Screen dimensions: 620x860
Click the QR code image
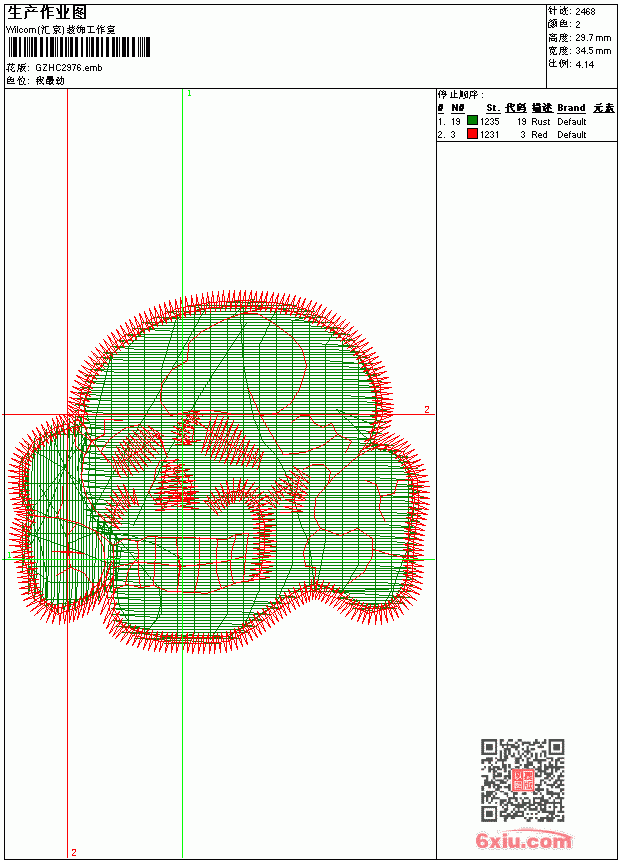pos(523,780)
